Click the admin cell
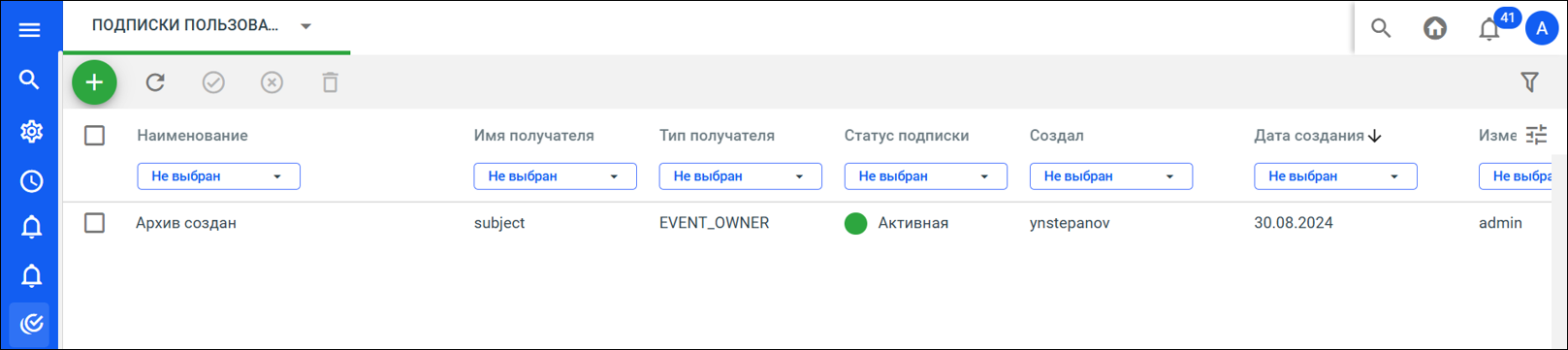 coord(1500,223)
